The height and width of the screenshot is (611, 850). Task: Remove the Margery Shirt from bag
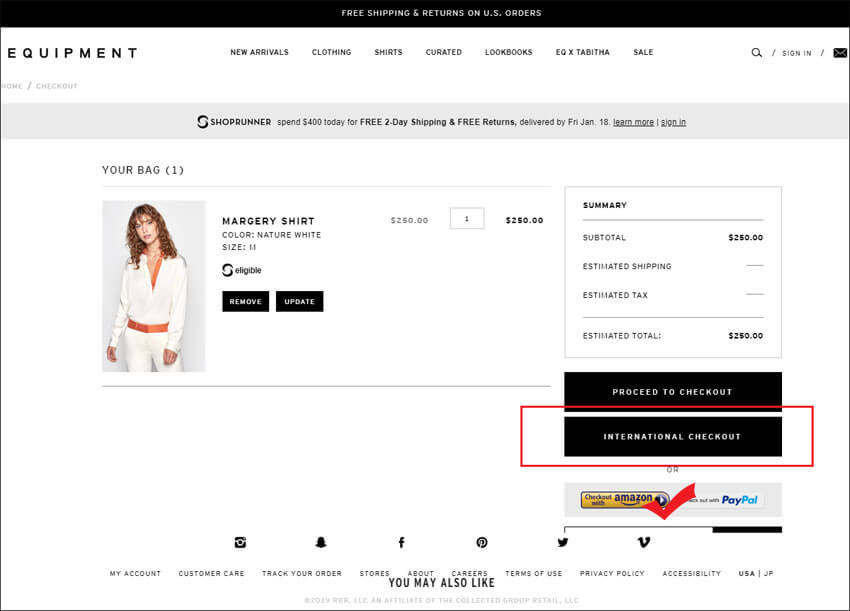(x=245, y=301)
